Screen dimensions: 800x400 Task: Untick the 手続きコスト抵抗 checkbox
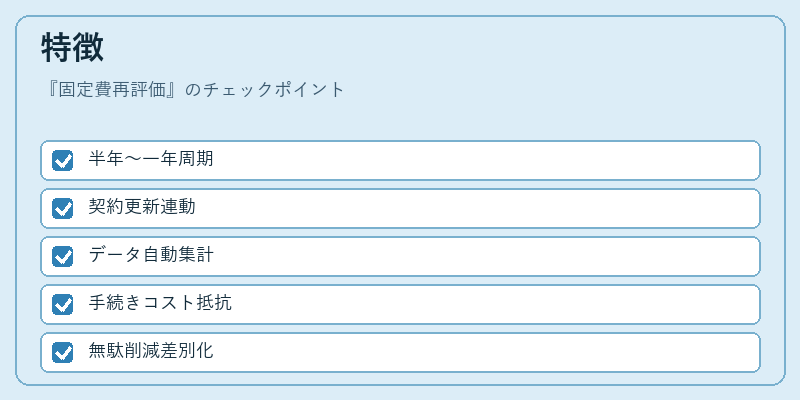[62, 304]
